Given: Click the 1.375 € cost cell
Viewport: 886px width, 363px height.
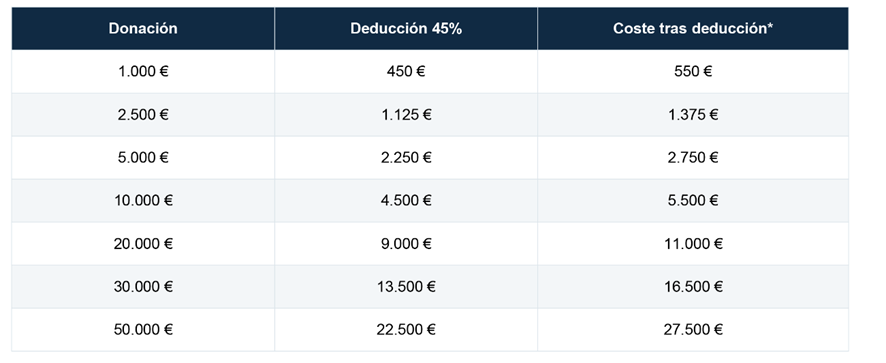Looking at the screenshot, I should [x=693, y=115].
